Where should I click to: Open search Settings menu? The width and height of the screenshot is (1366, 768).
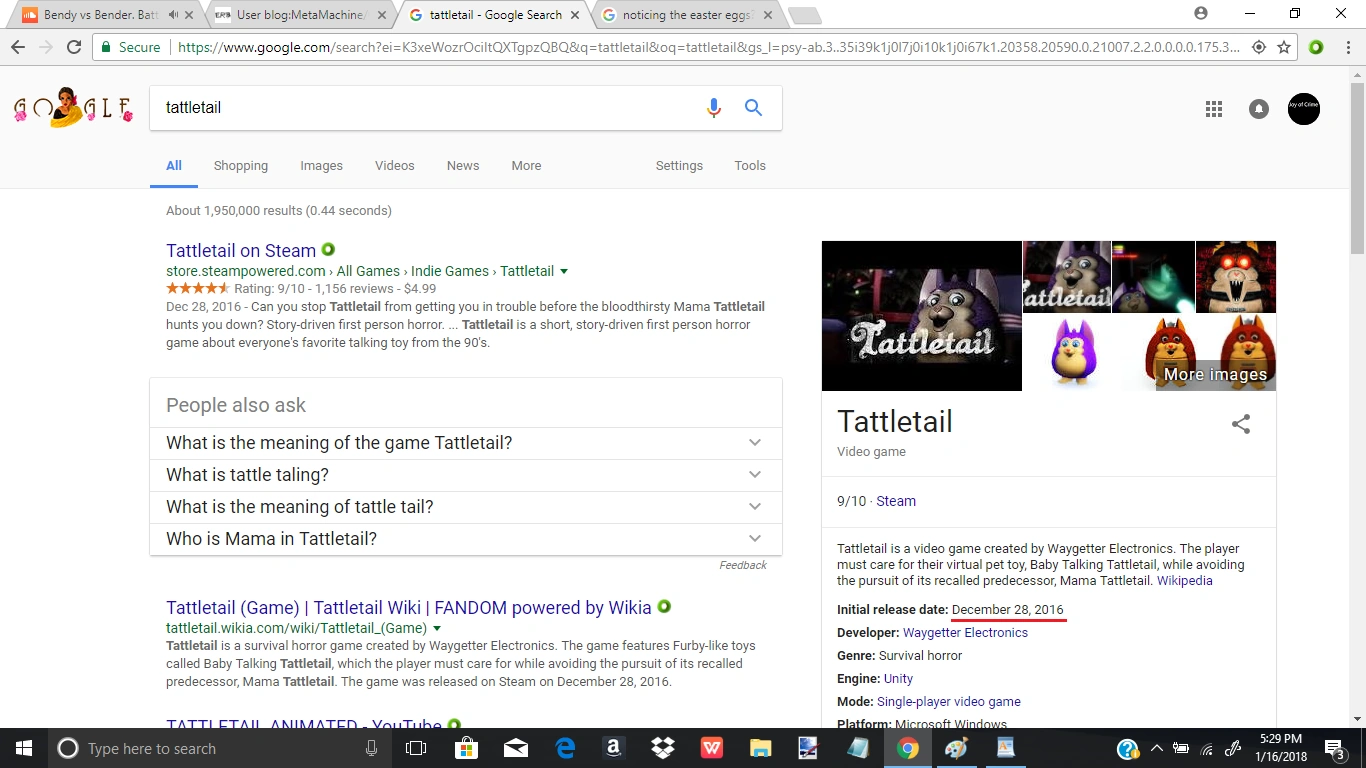tap(679, 166)
